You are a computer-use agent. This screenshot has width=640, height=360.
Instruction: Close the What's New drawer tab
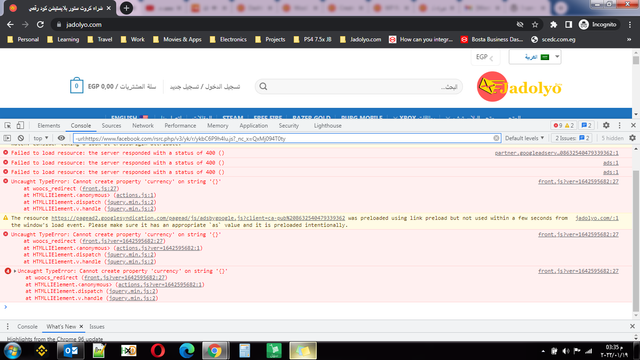tap(81, 327)
